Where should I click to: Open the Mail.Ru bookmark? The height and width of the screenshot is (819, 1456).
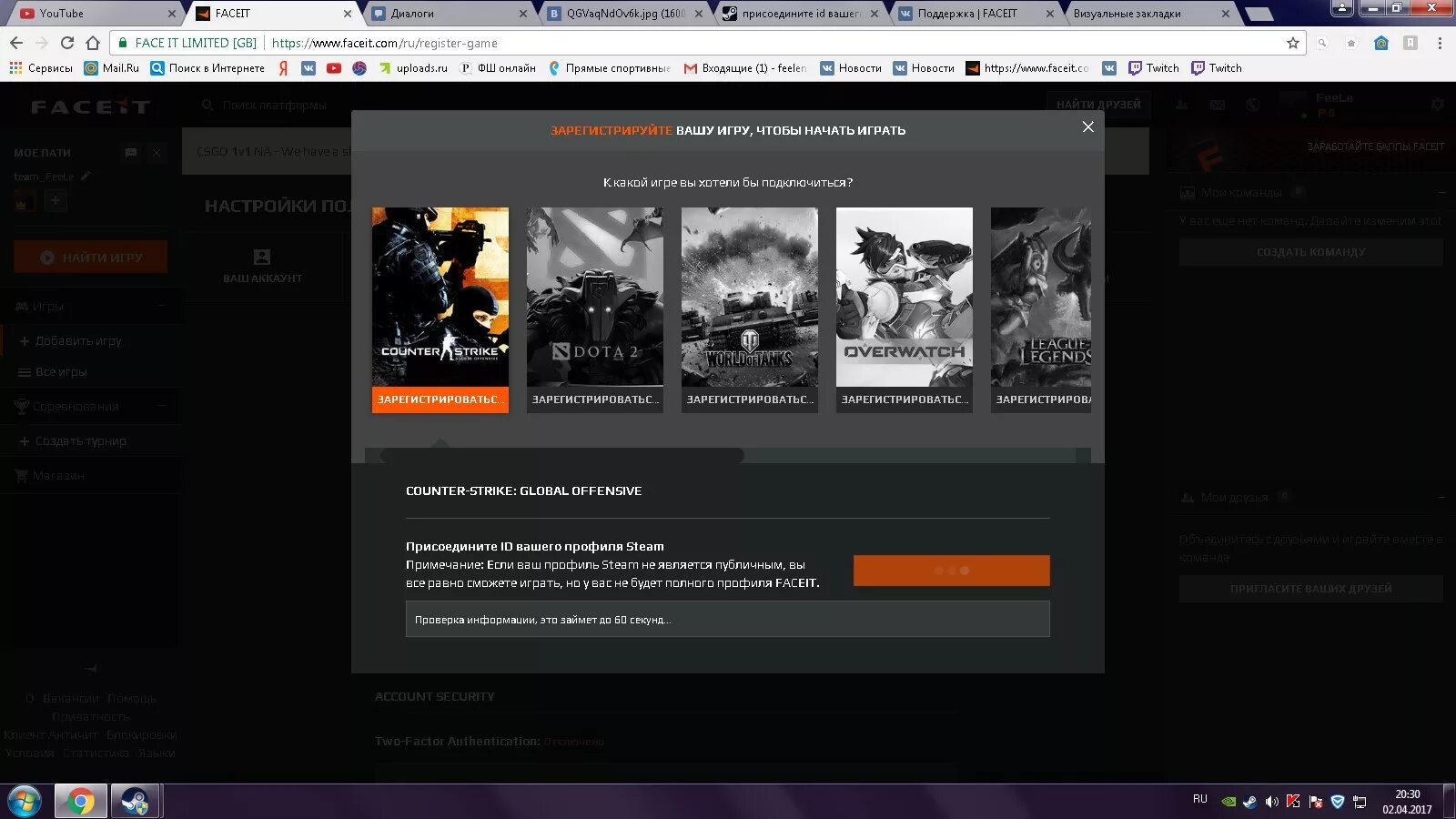pos(112,68)
